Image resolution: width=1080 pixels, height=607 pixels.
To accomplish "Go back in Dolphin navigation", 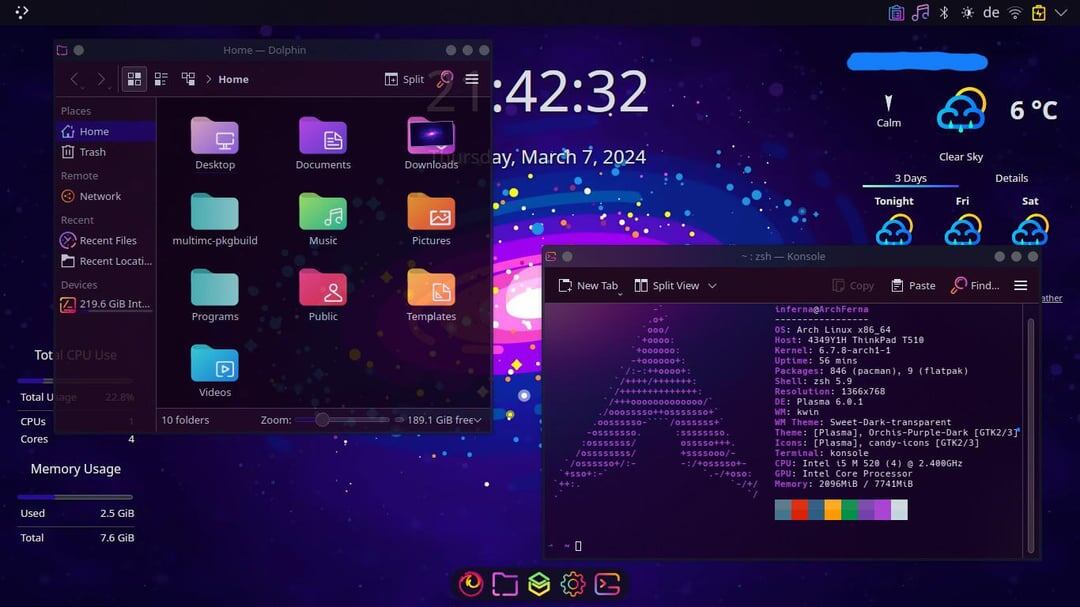I will (x=74, y=79).
